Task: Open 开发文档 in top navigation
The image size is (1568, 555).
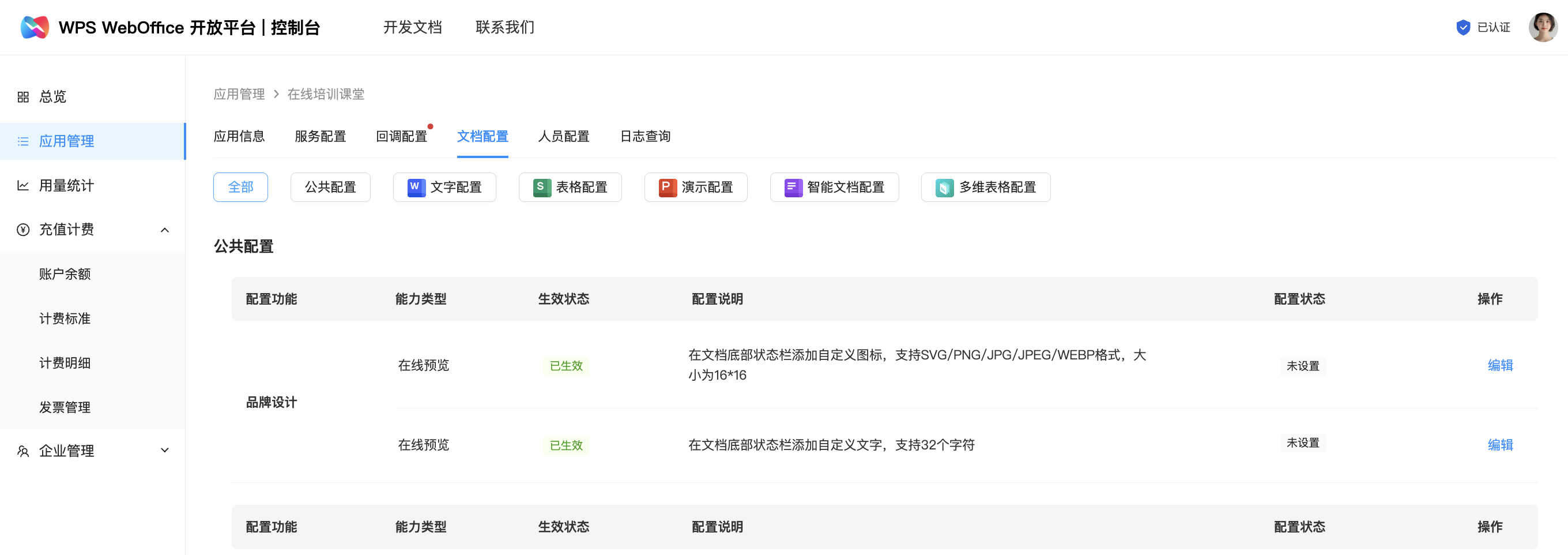Action: 412,28
